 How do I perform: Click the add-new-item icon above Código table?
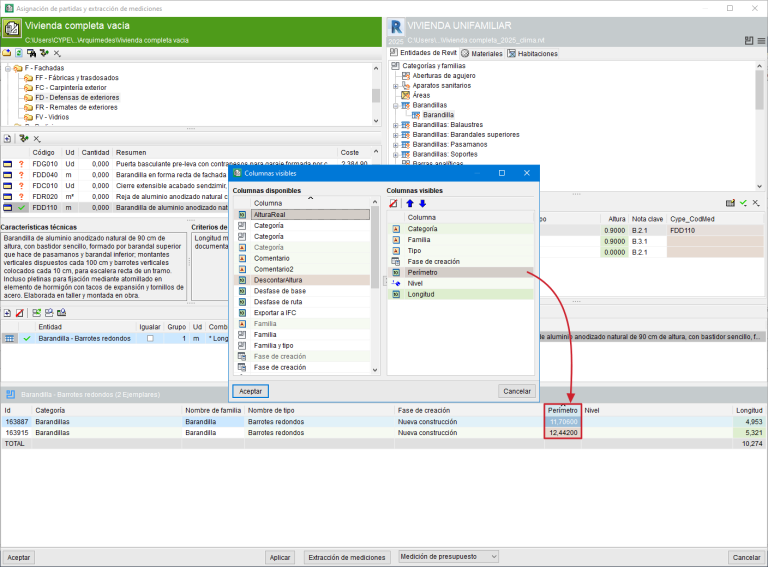point(7,139)
